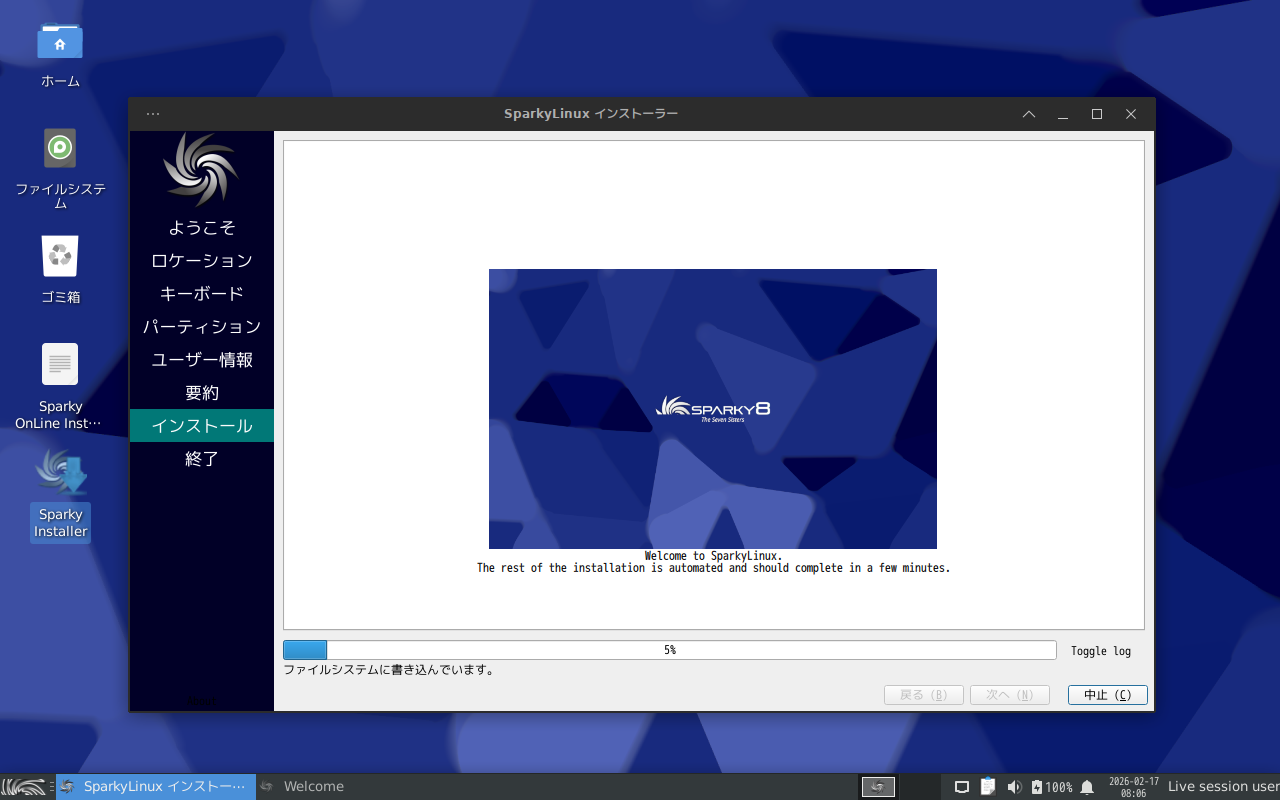The image size is (1280, 800).
Task: Open the notification bell in tray
Action: (x=1087, y=787)
